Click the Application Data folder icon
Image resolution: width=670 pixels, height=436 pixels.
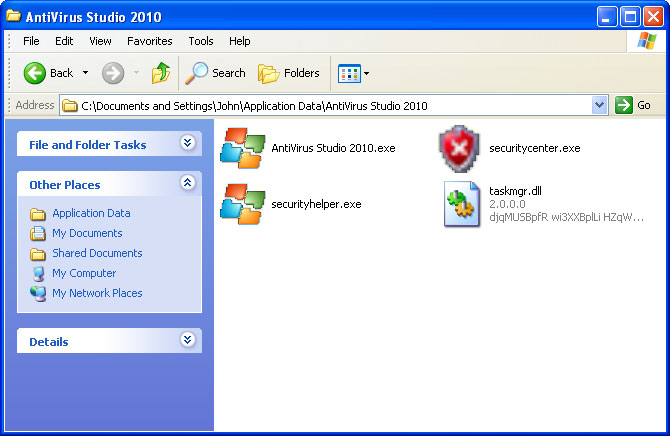click(x=38, y=214)
